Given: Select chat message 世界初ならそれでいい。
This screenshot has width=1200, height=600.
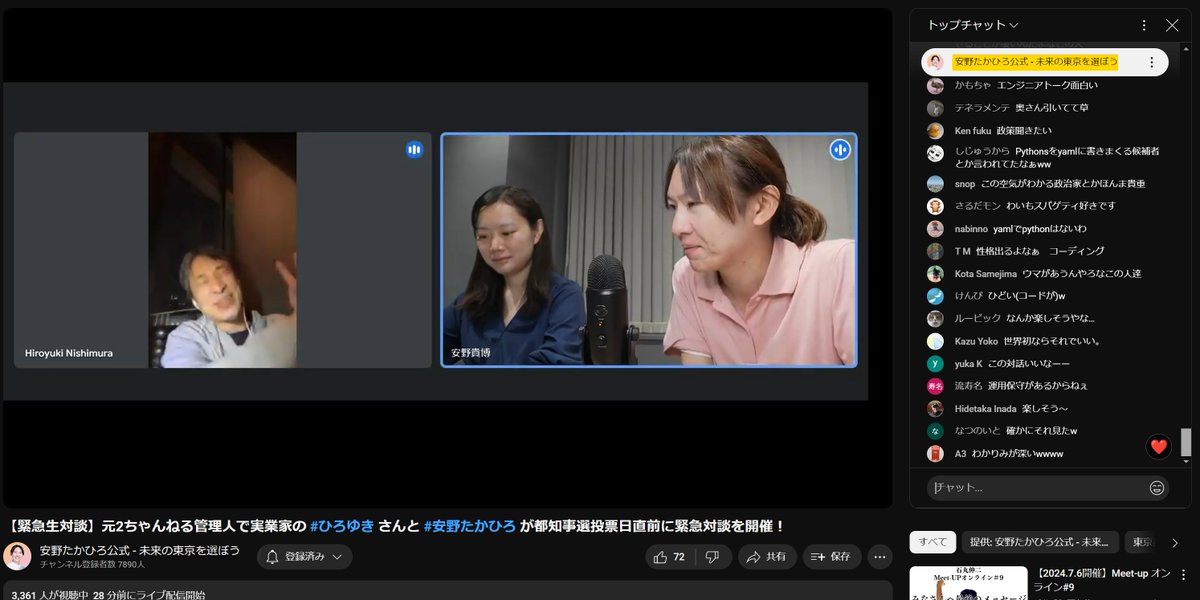Looking at the screenshot, I should tap(1052, 341).
